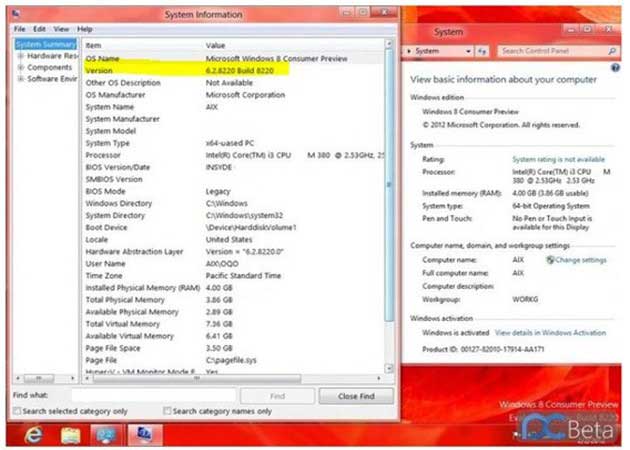Open the View menu

point(61,30)
